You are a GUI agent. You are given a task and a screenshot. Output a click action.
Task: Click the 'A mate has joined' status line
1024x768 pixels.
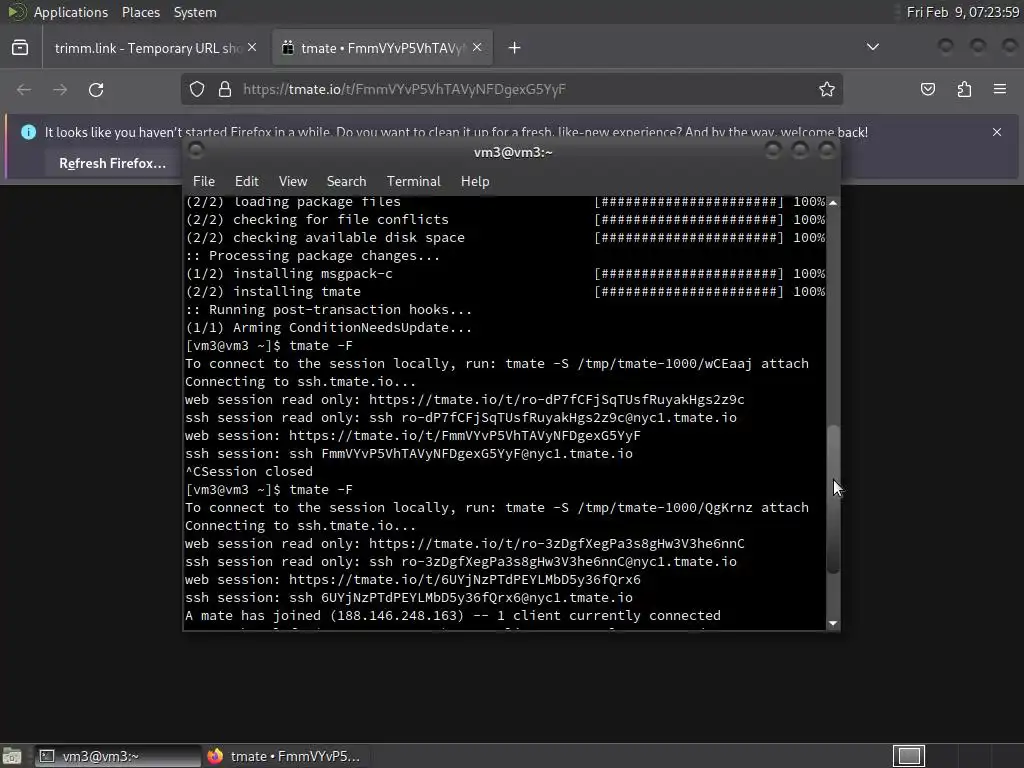(453, 616)
